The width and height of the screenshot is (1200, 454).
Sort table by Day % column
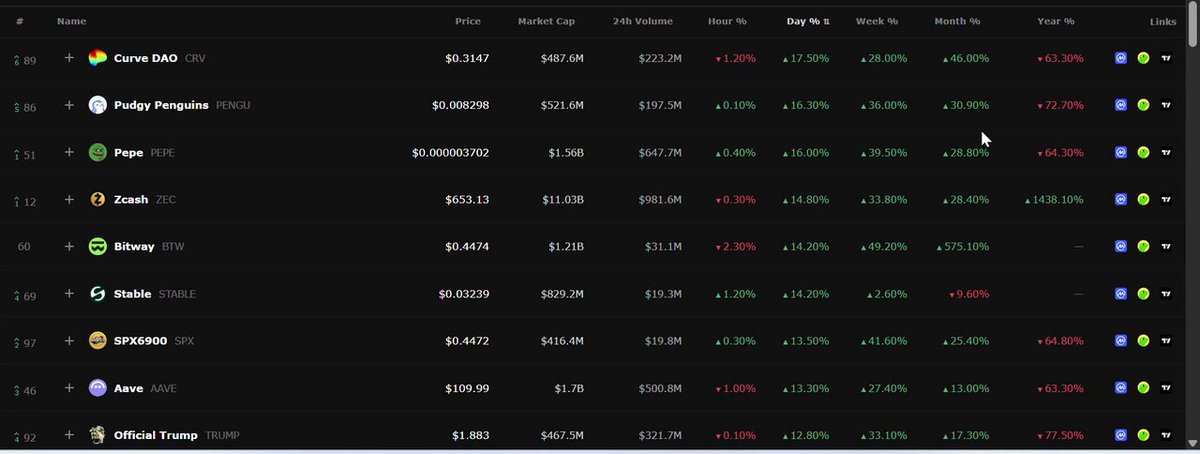pos(808,21)
